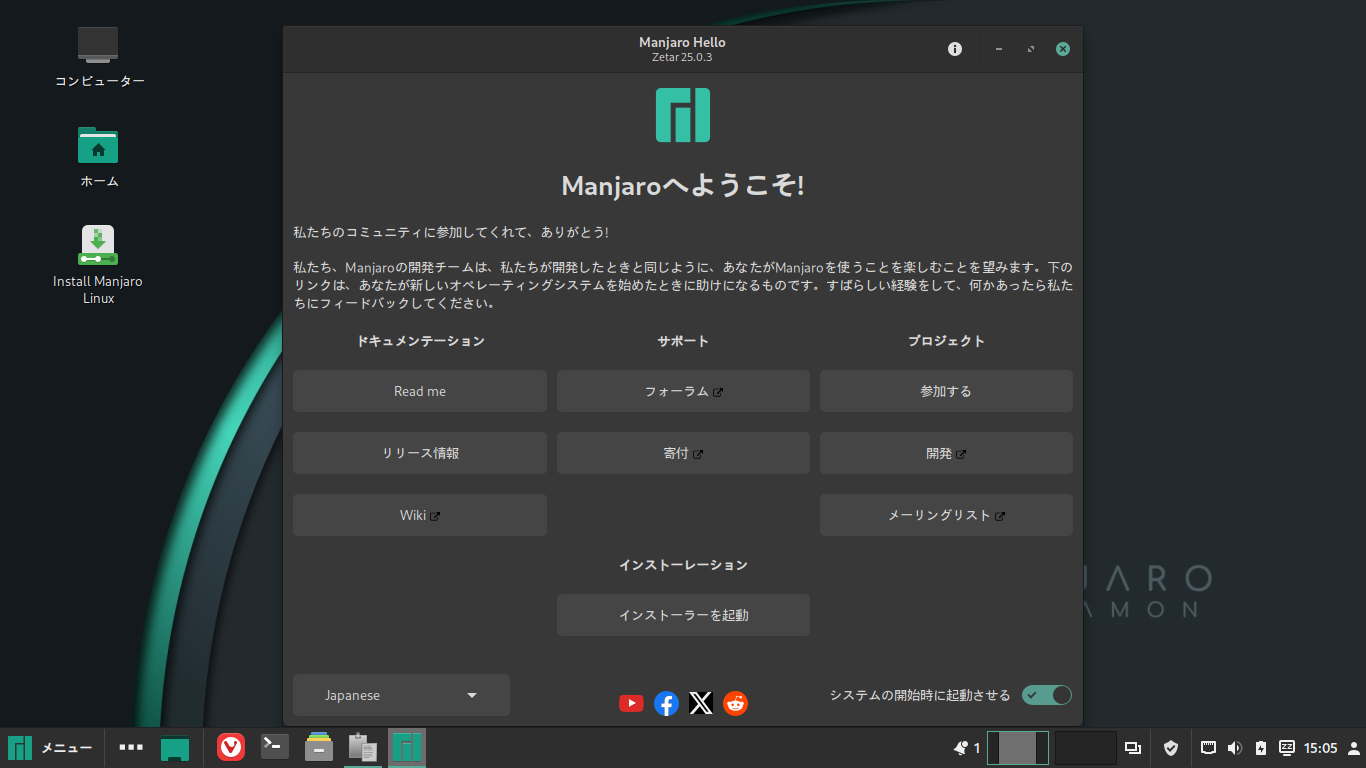Switch to the second workspace
The height and width of the screenshot is (768, 1366).
click(x=1086, y=748)
